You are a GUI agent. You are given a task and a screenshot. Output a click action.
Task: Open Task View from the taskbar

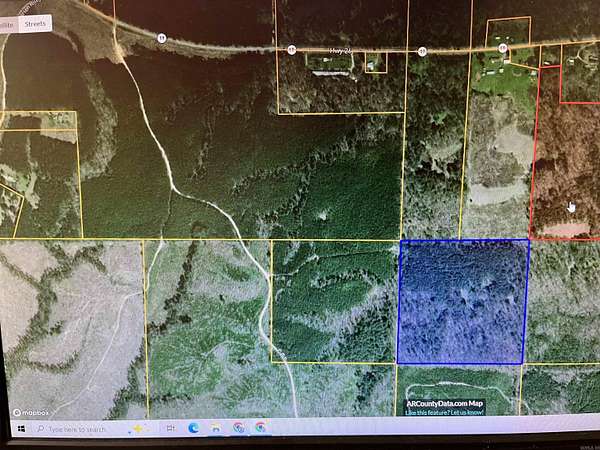point(171,428)
